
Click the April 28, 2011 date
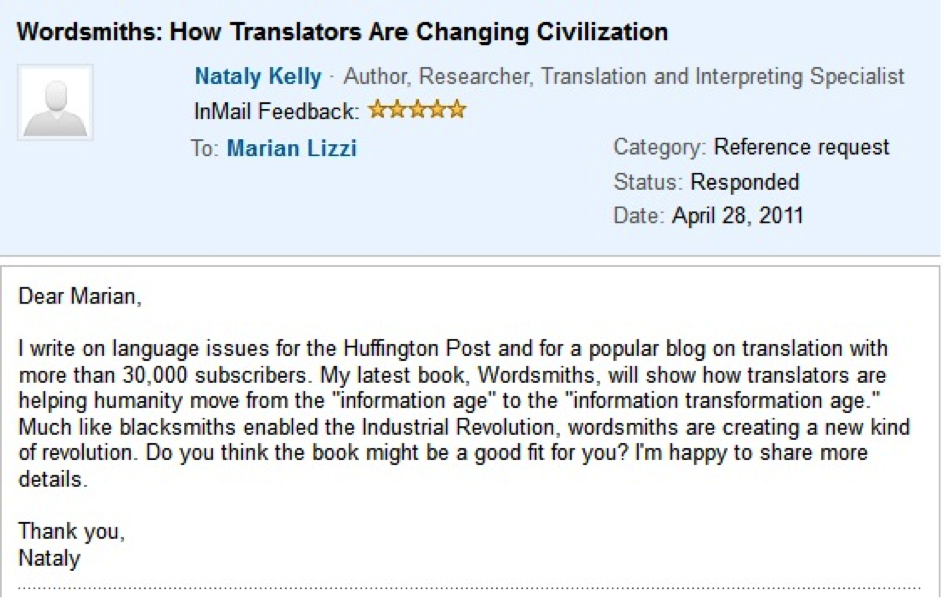pos(737,215)
